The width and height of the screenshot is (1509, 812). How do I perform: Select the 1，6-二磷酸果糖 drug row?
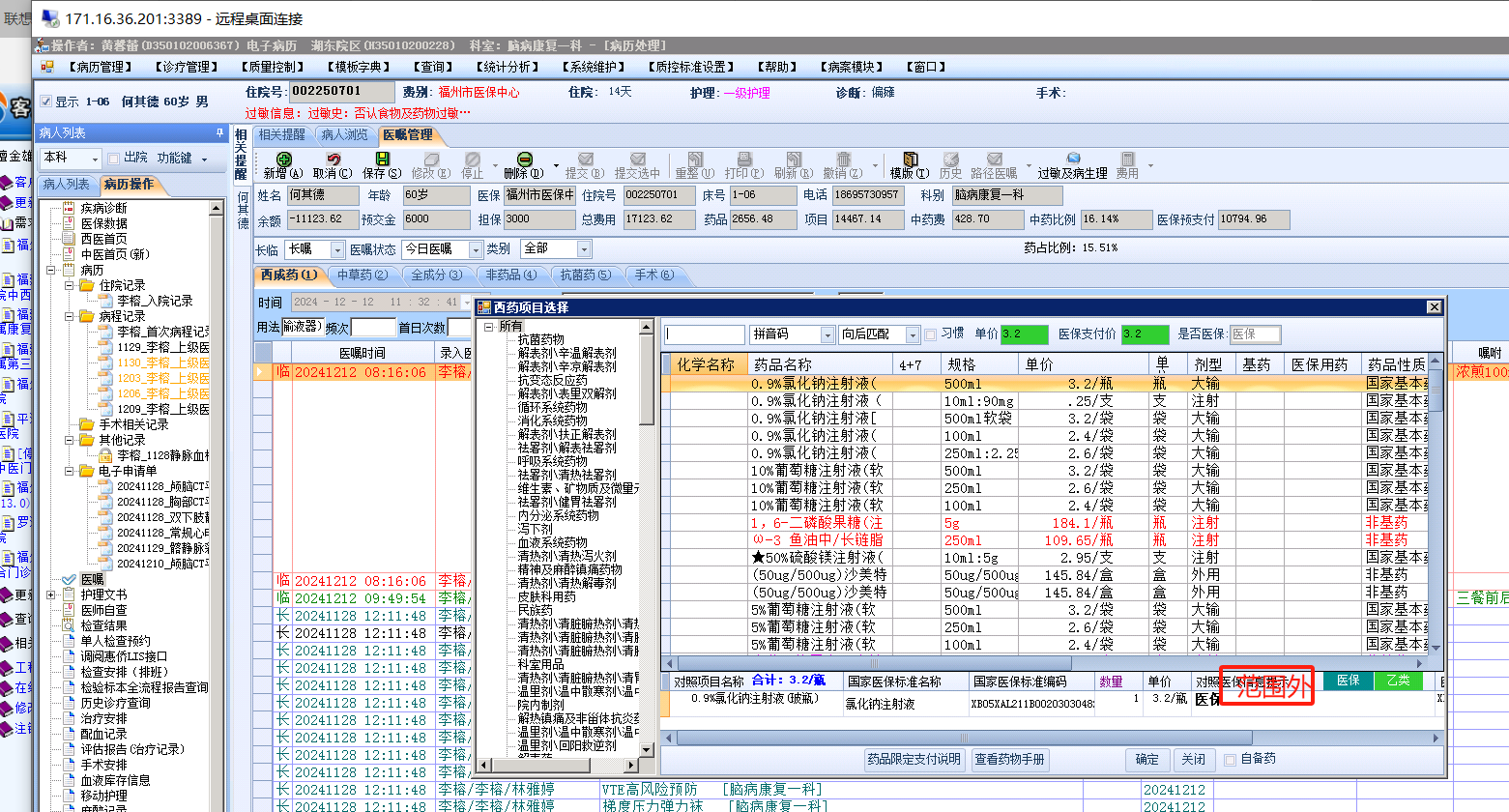pos(1045,523)
